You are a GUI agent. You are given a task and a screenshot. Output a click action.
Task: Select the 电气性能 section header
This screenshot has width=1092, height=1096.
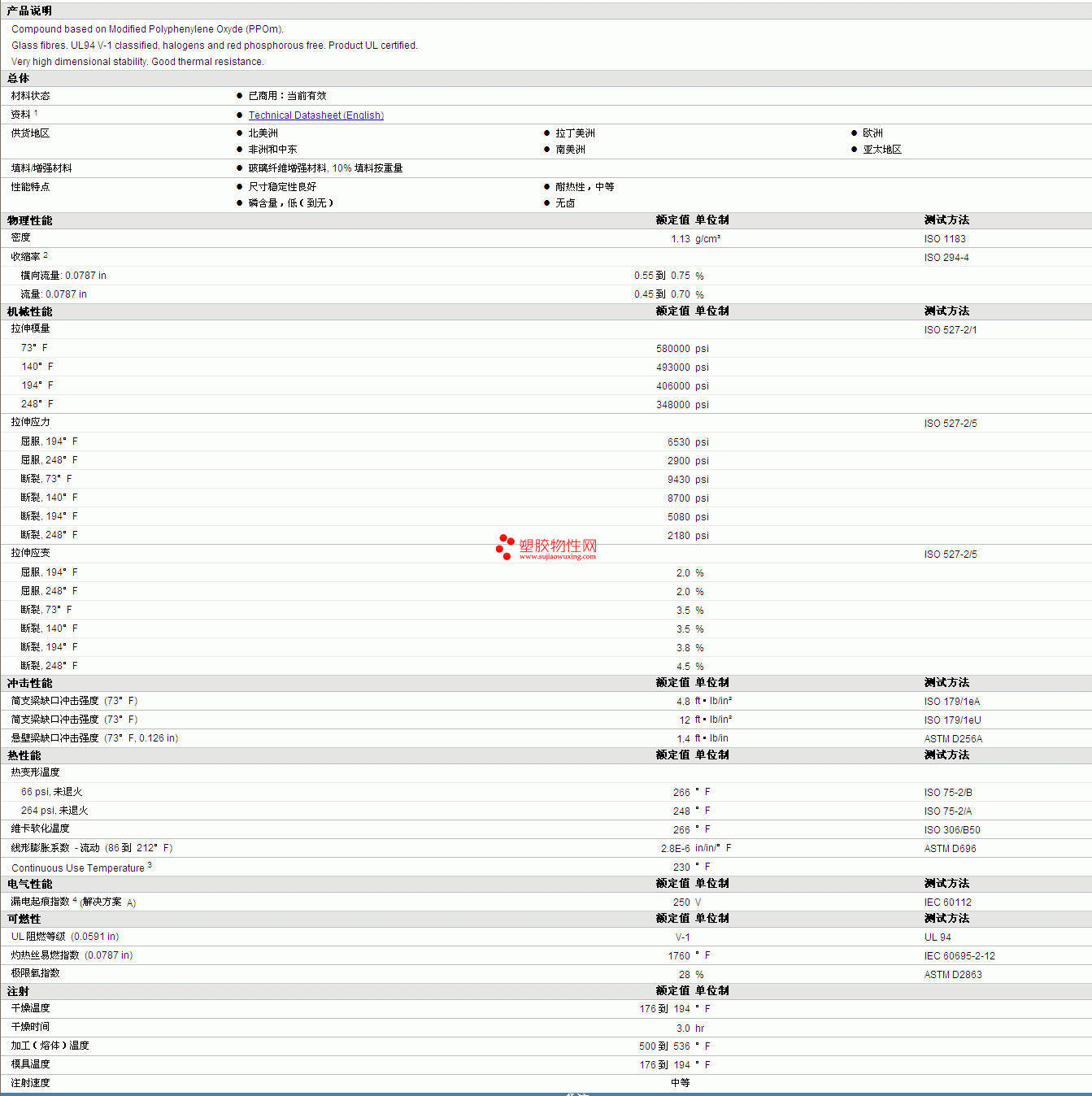30,884
